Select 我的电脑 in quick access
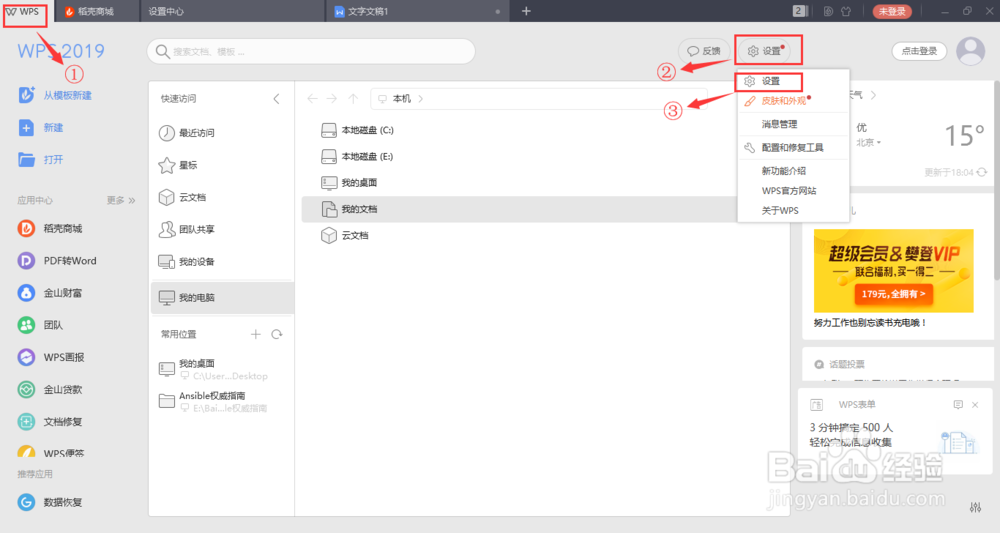Image resolution: width=1000 pixels, height=533 pixels. click(222, 298)
